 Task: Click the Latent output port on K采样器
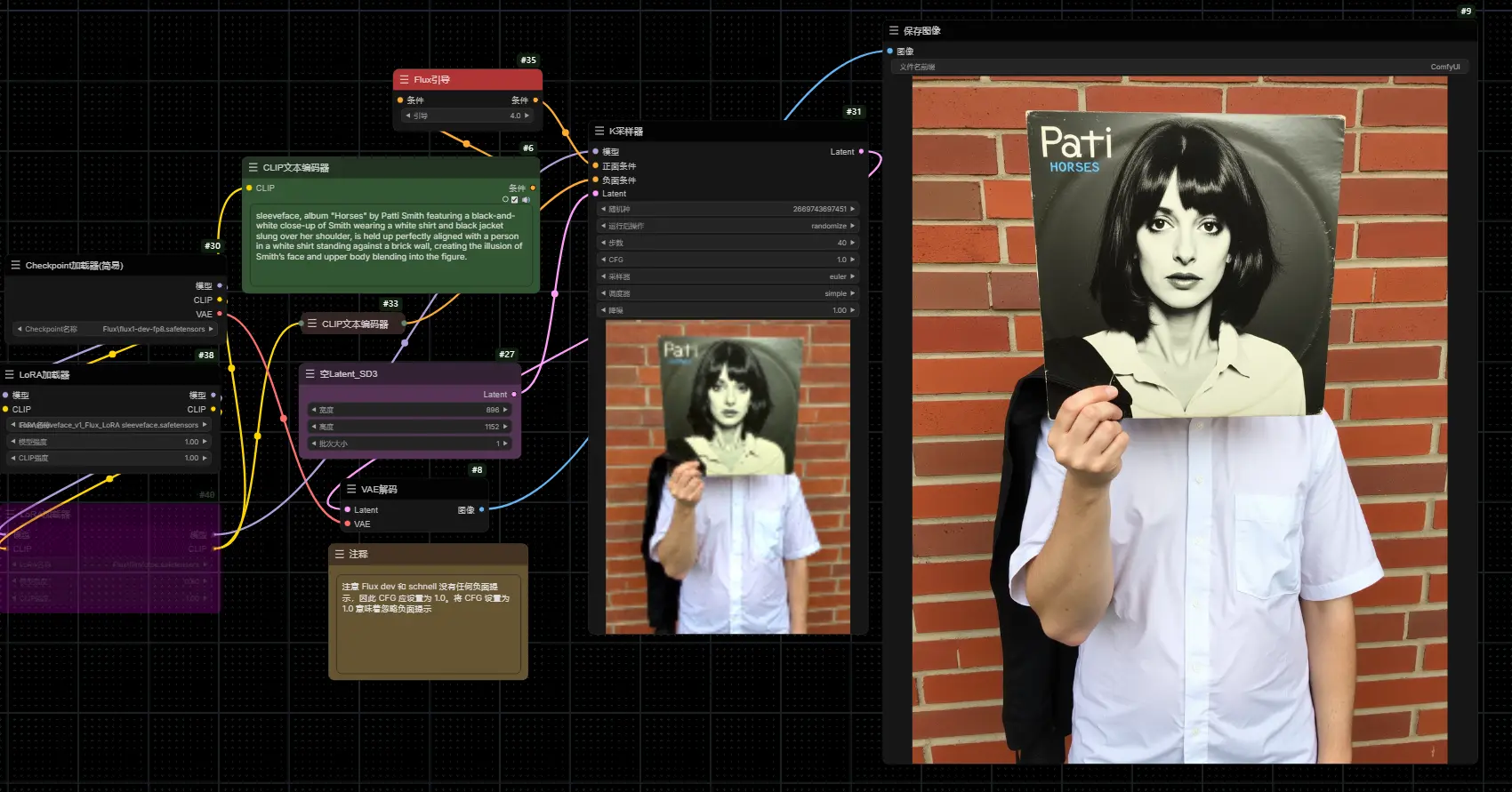(861, 152)
